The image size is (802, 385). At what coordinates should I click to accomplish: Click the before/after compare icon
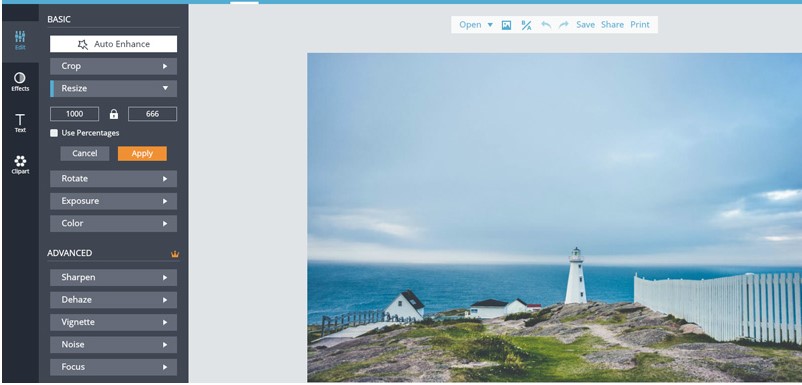[526, 25]
